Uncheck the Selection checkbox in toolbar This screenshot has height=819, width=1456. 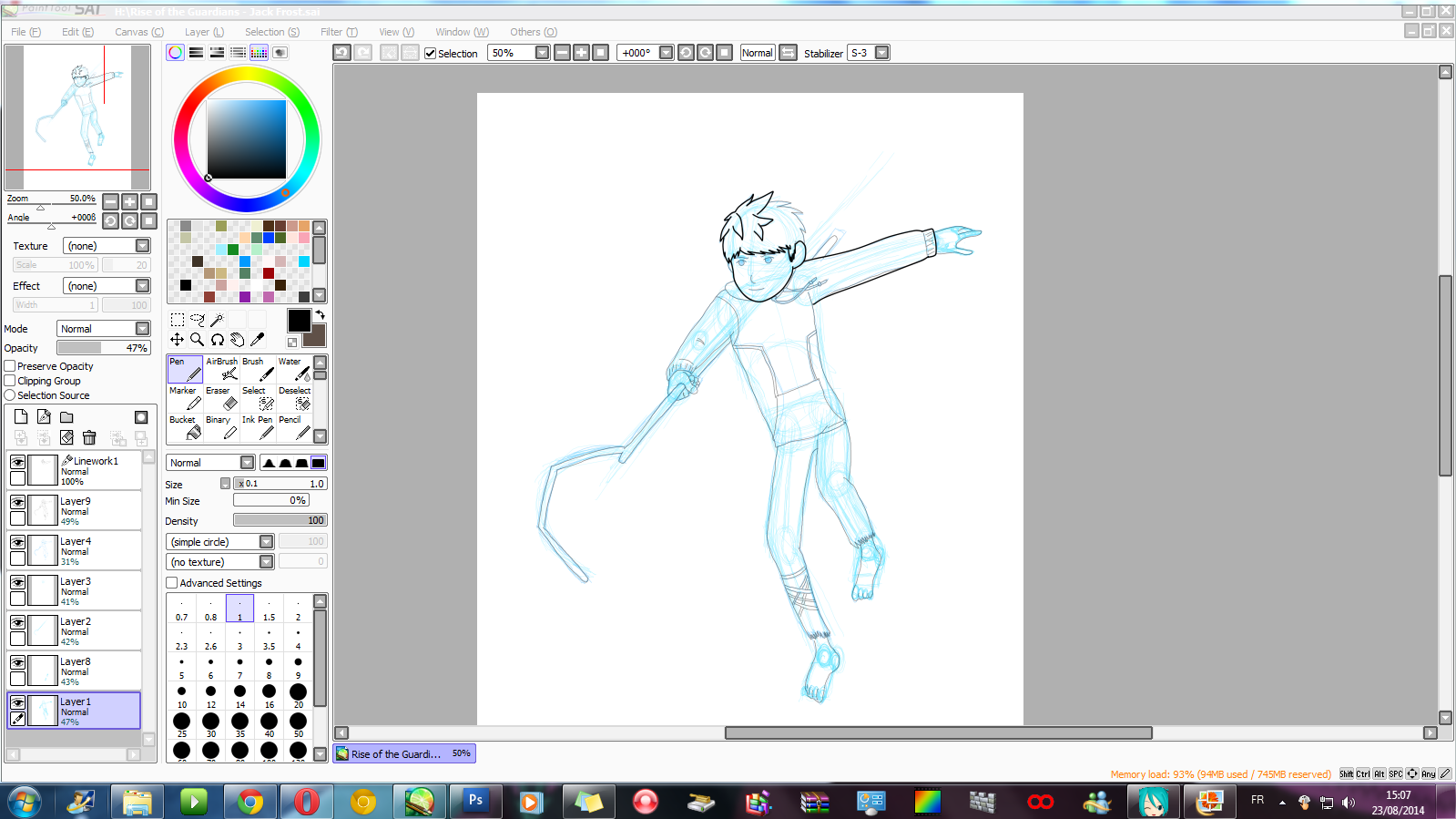point(431,54)
